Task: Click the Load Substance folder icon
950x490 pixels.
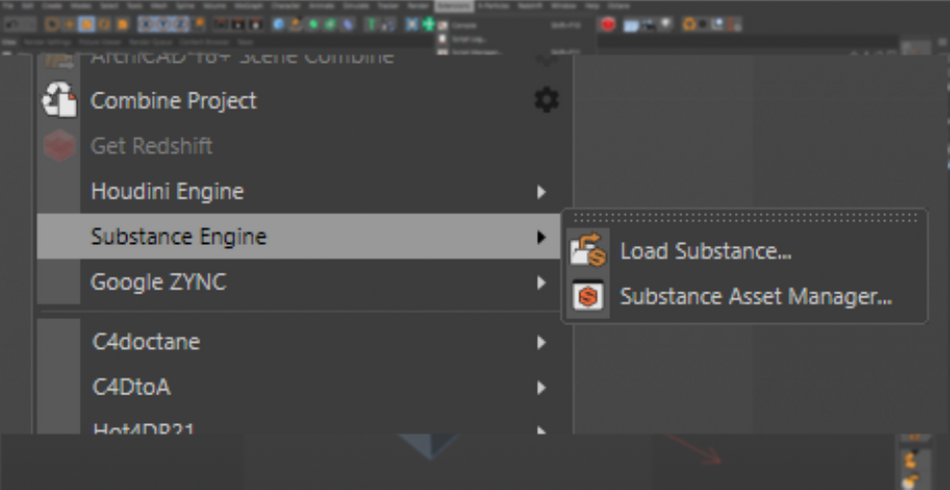Action: (588, 250)
